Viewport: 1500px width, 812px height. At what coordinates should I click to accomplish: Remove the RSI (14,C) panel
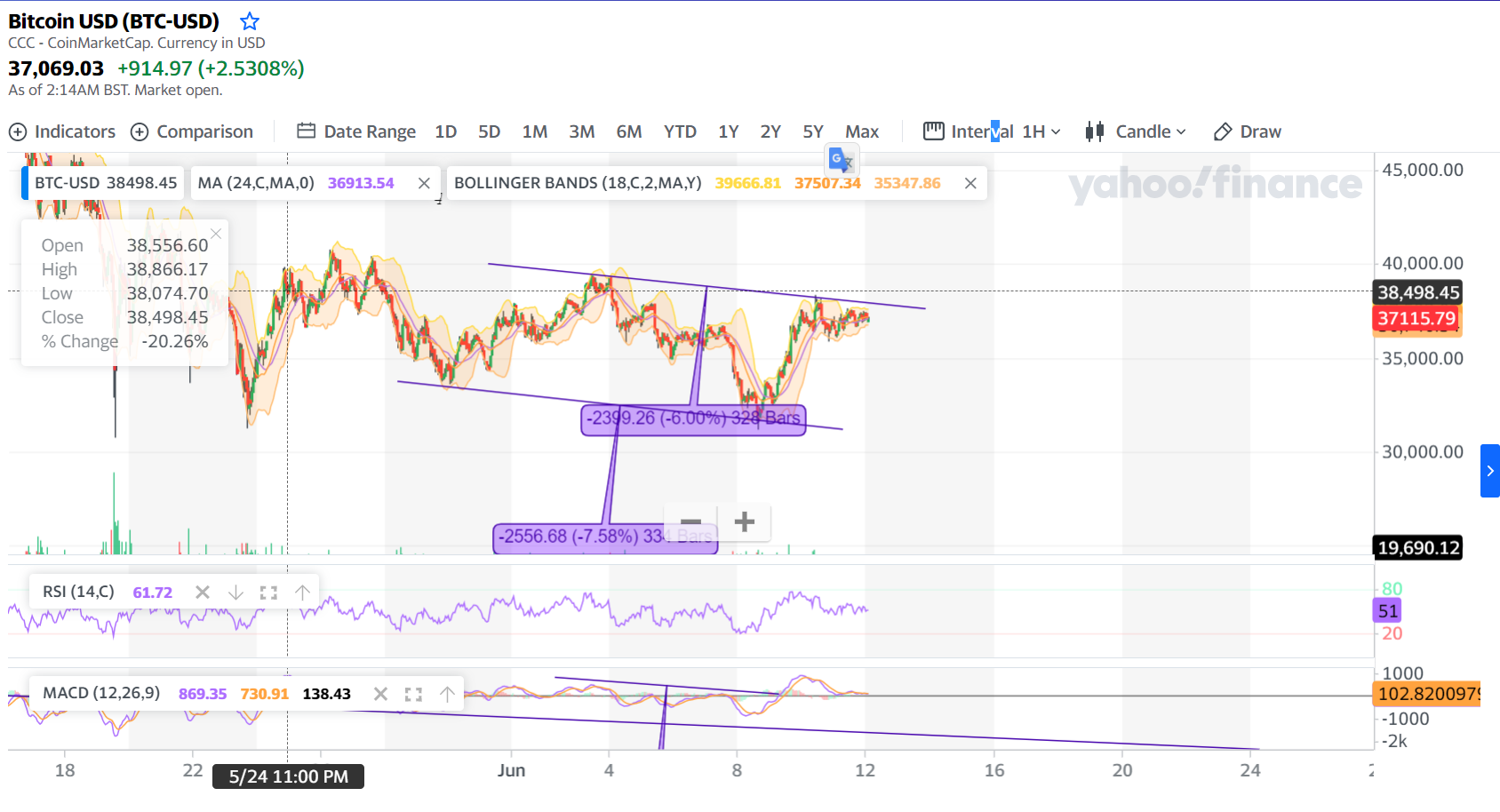tap(203, 593)
